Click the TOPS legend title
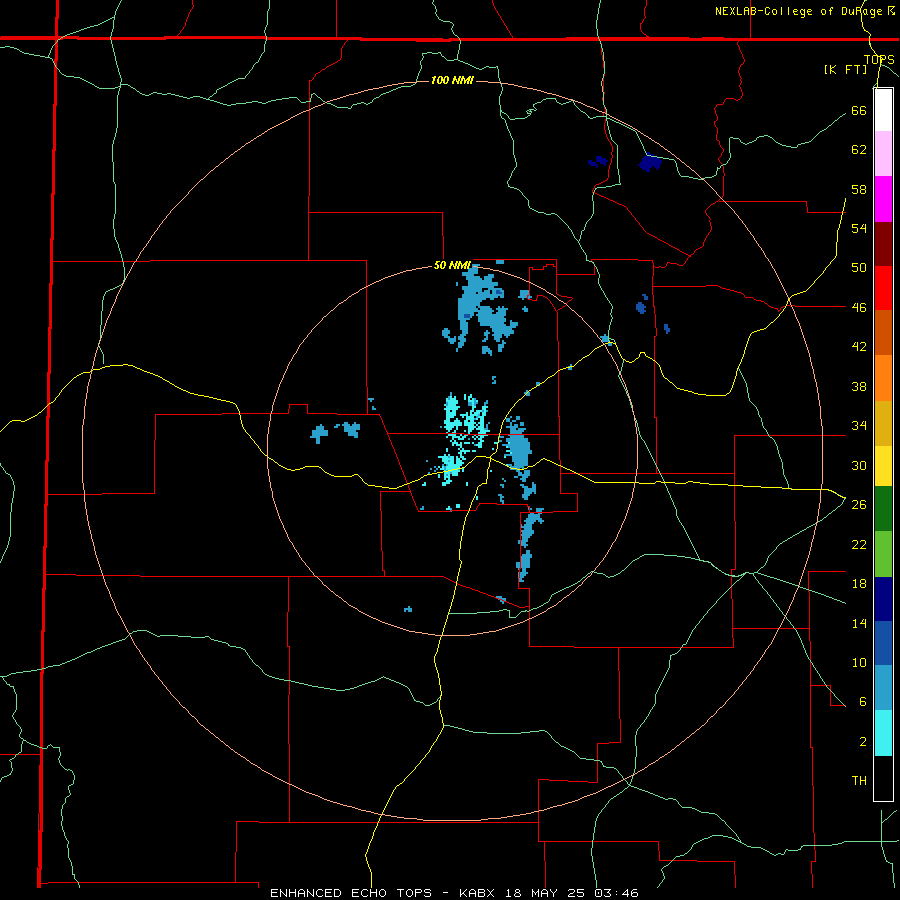 [x=879, y=59]
